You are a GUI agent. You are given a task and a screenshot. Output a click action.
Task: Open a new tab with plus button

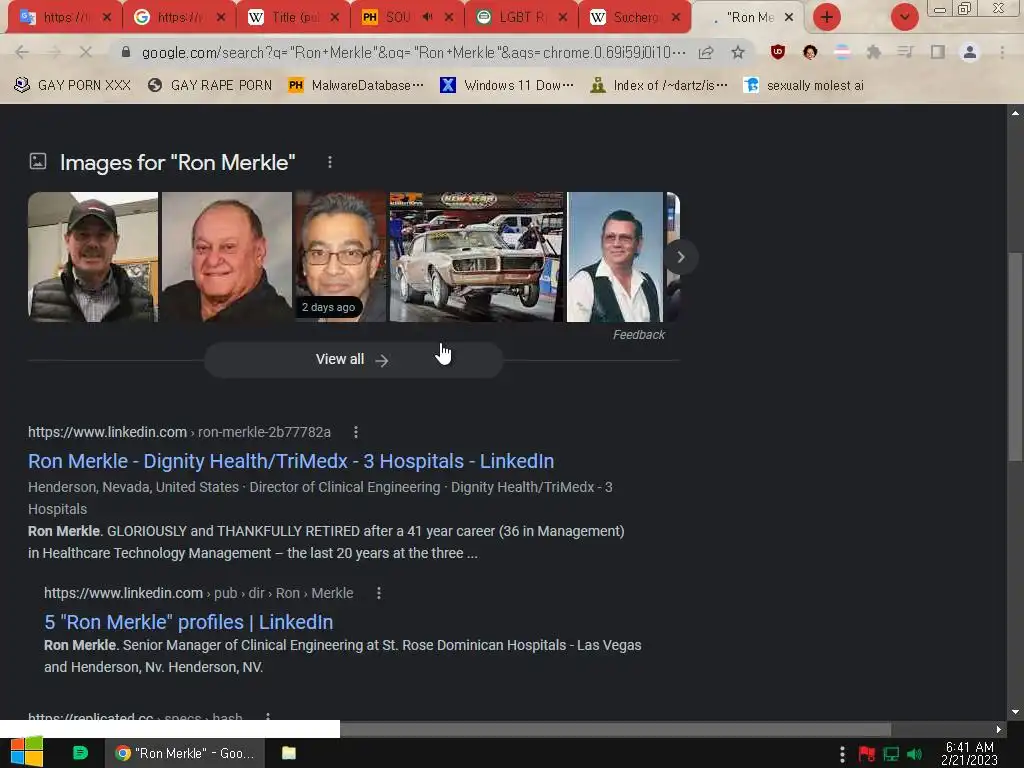pos(827,17)
